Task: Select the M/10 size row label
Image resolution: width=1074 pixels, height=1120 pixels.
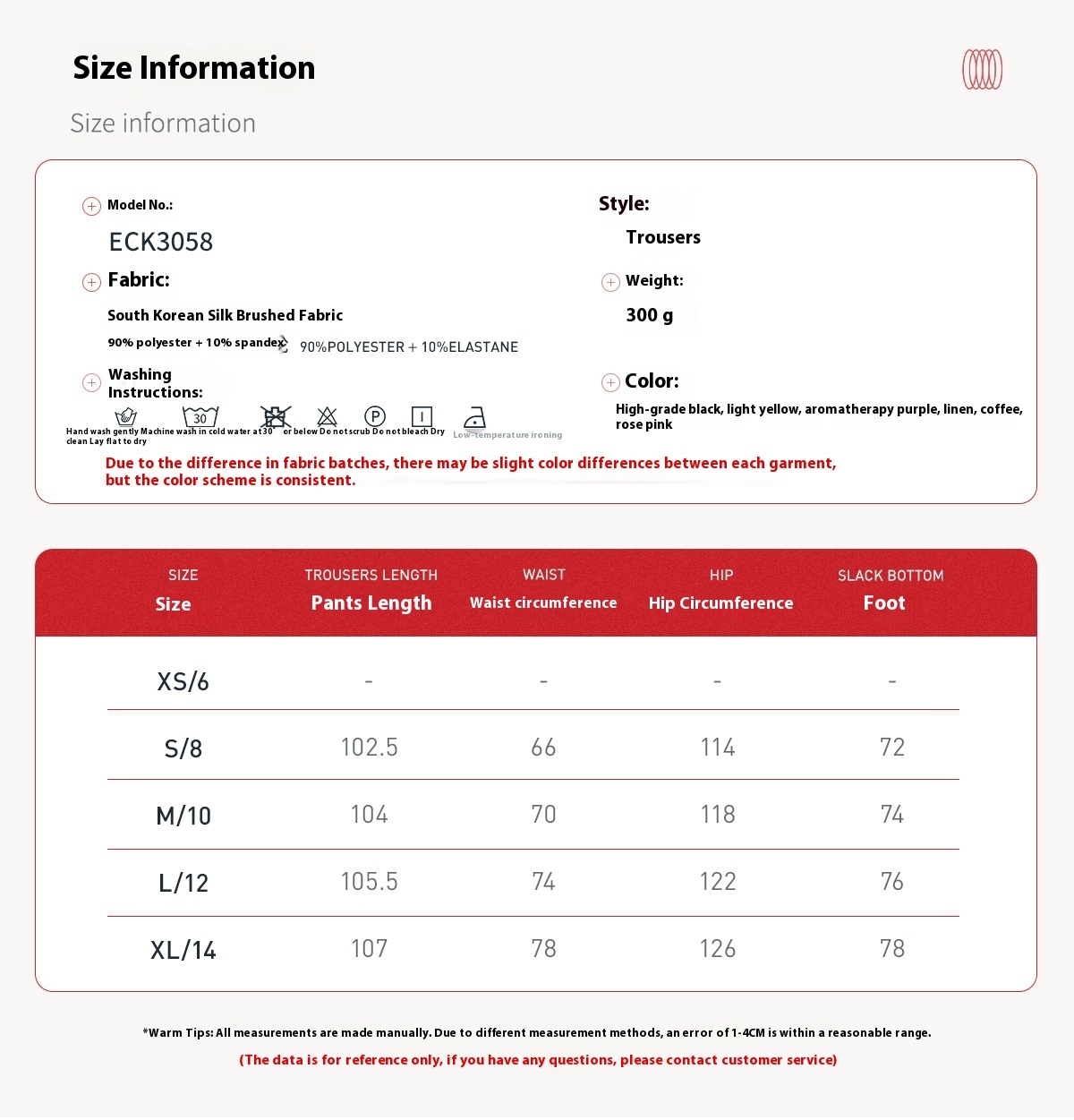Action: pyautogui.click(x=183, y=816)
